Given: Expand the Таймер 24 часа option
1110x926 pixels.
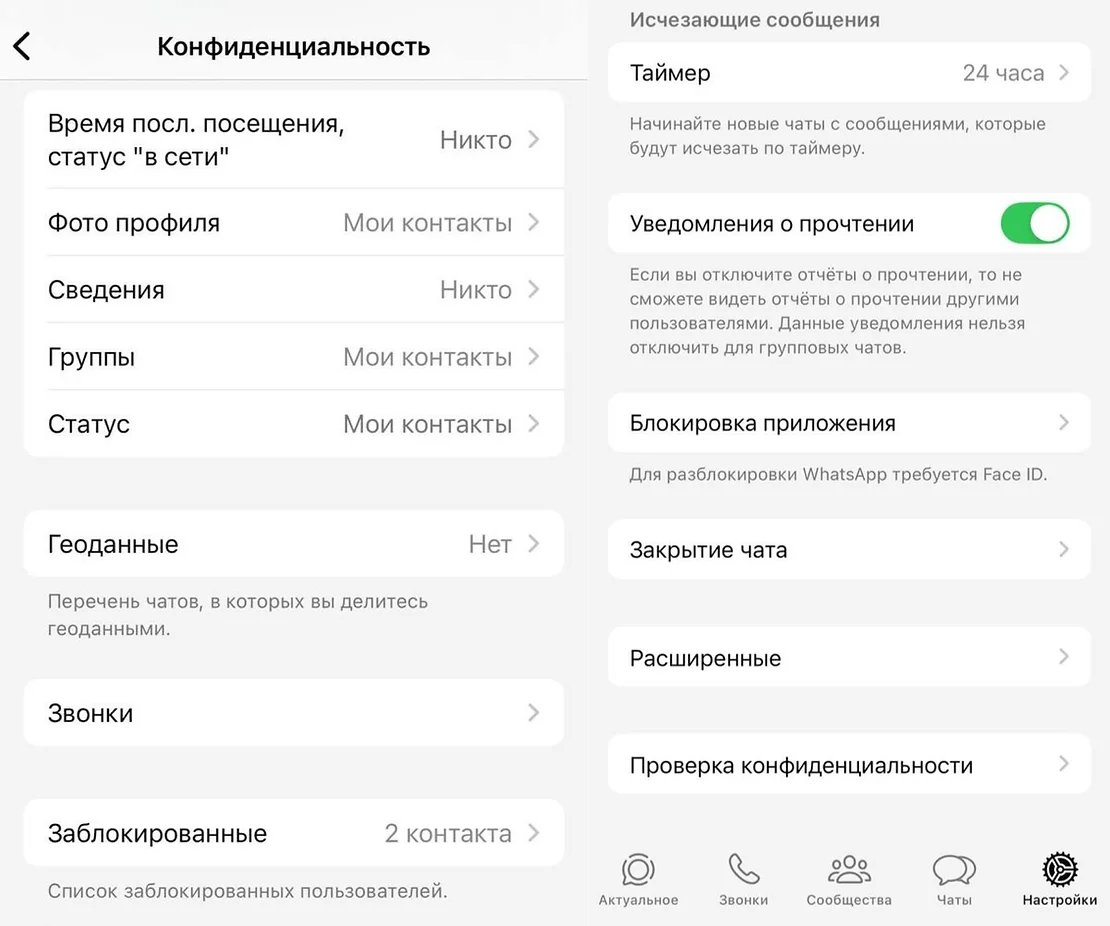Looking at the screenshot, I should point(849,73).
